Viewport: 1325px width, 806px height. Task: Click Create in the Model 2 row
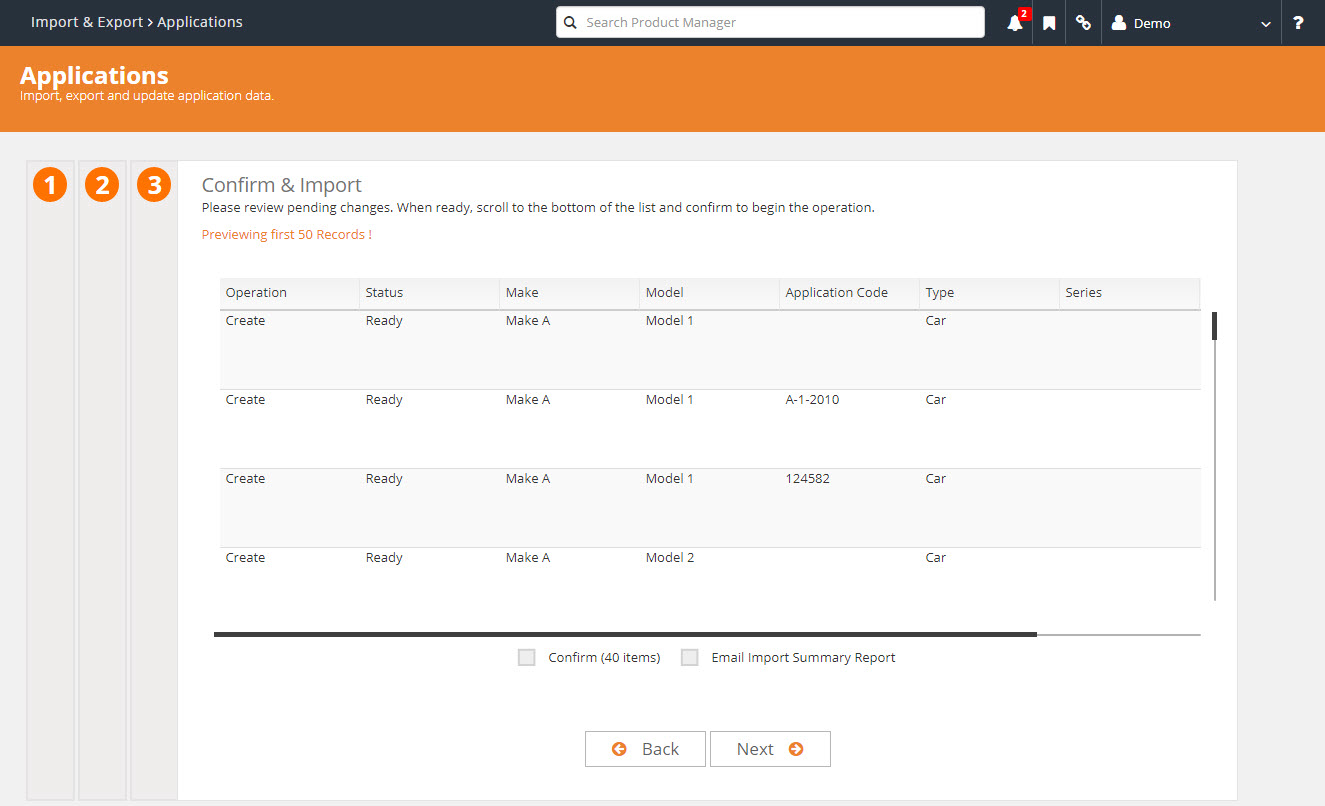245,558
